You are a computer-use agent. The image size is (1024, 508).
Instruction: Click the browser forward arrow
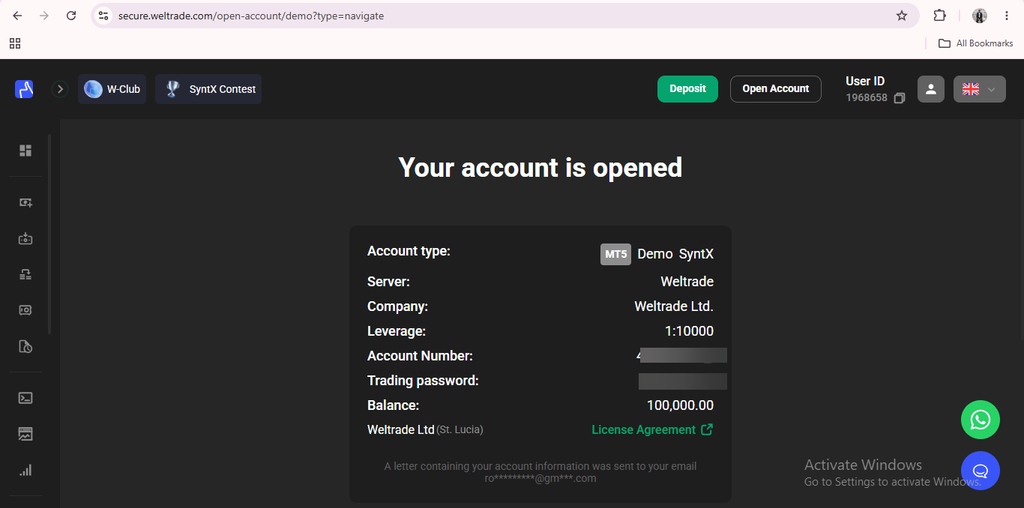click(44, 16)
